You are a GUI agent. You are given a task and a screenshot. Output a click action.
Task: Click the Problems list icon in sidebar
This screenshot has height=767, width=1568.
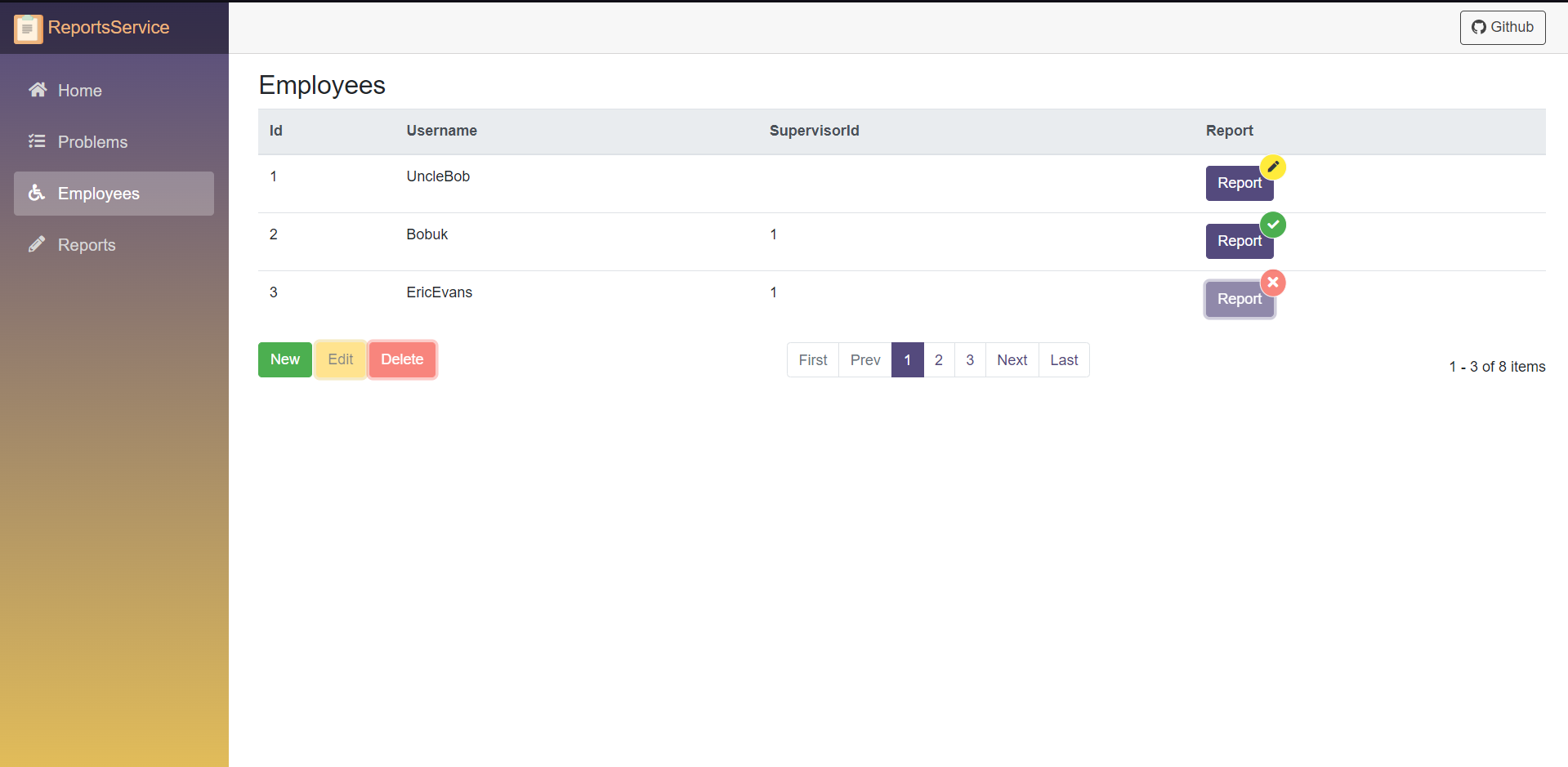pos(37,141)
